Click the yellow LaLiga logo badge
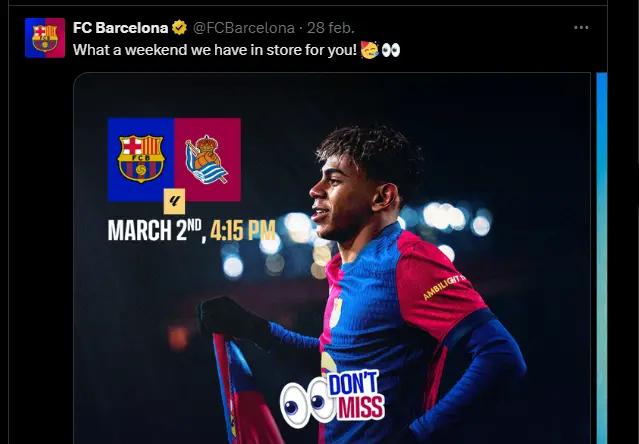The height and width of the screenshot is (444, 639). pos(174,201)
